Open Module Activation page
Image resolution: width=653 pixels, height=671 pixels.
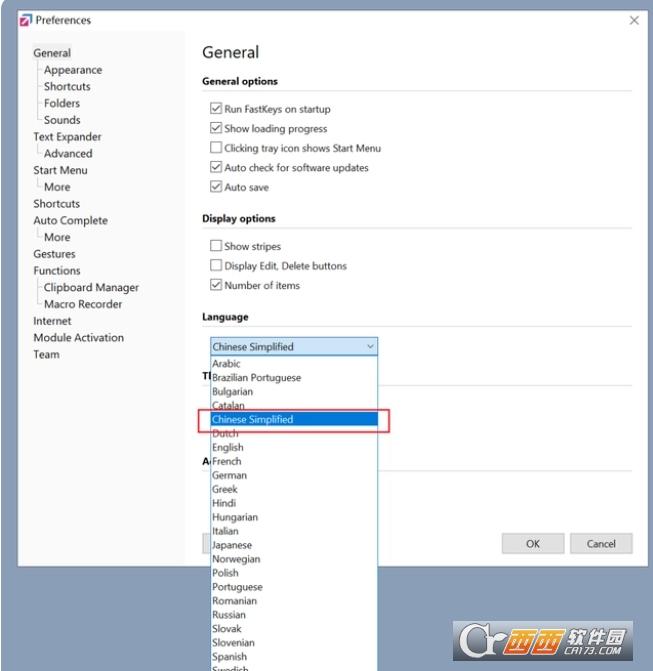tap(79, 337)
